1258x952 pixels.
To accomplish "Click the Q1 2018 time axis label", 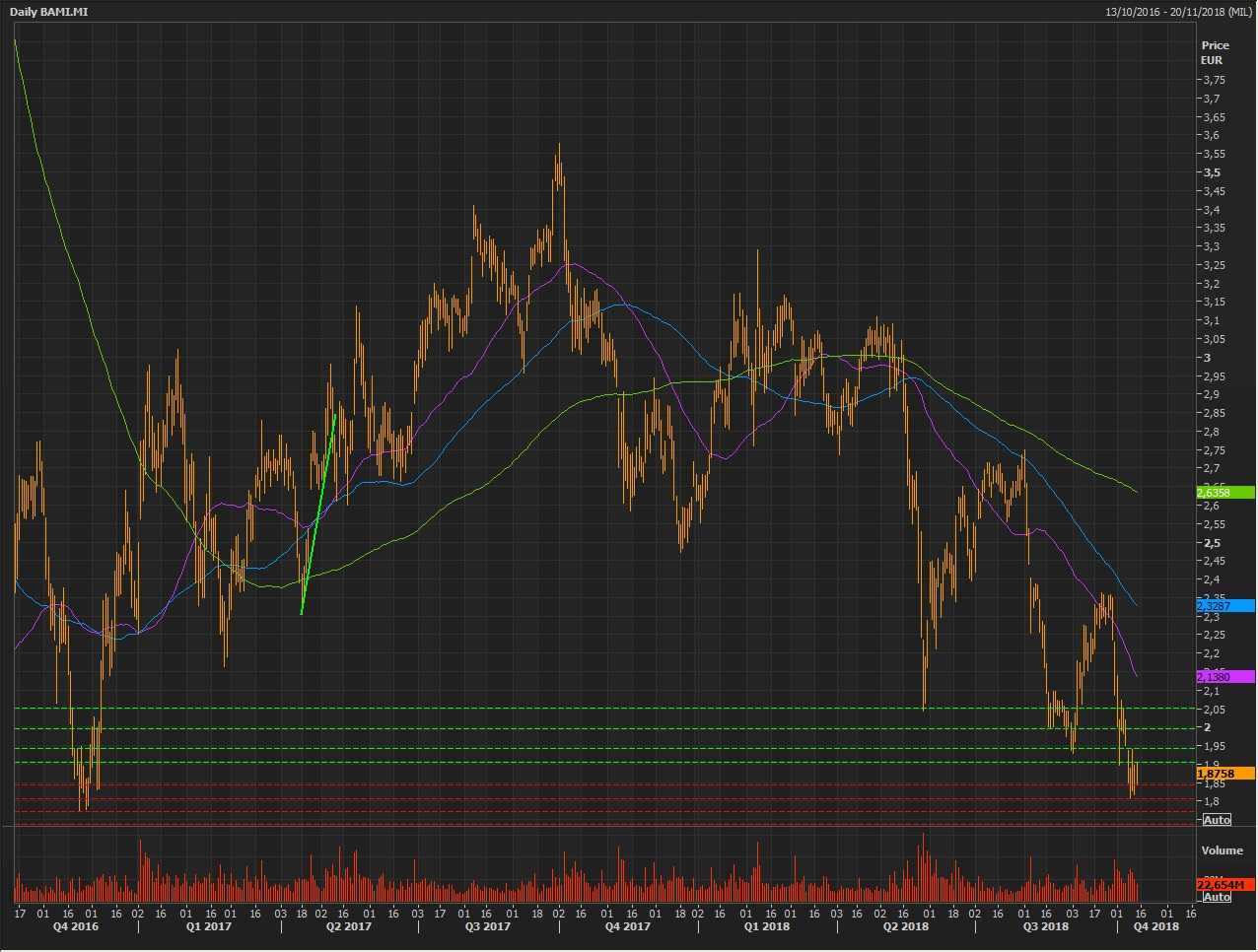I will click(766, 926).
